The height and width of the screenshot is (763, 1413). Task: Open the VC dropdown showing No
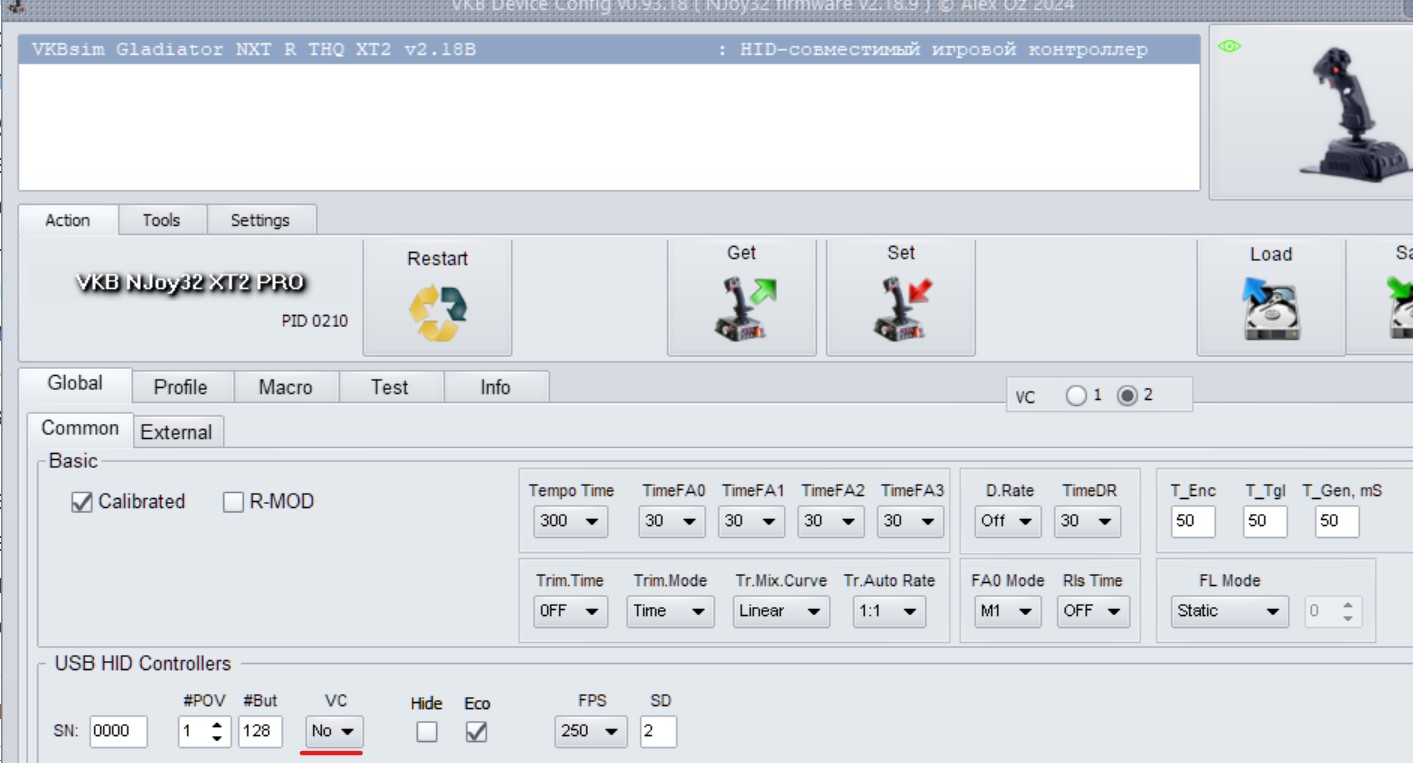(x=334, y=731)
